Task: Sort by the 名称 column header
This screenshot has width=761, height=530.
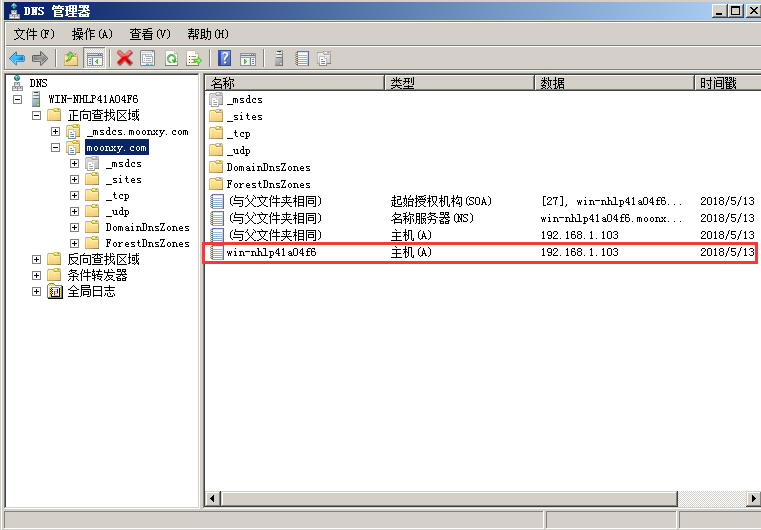Action: [295, 83]
